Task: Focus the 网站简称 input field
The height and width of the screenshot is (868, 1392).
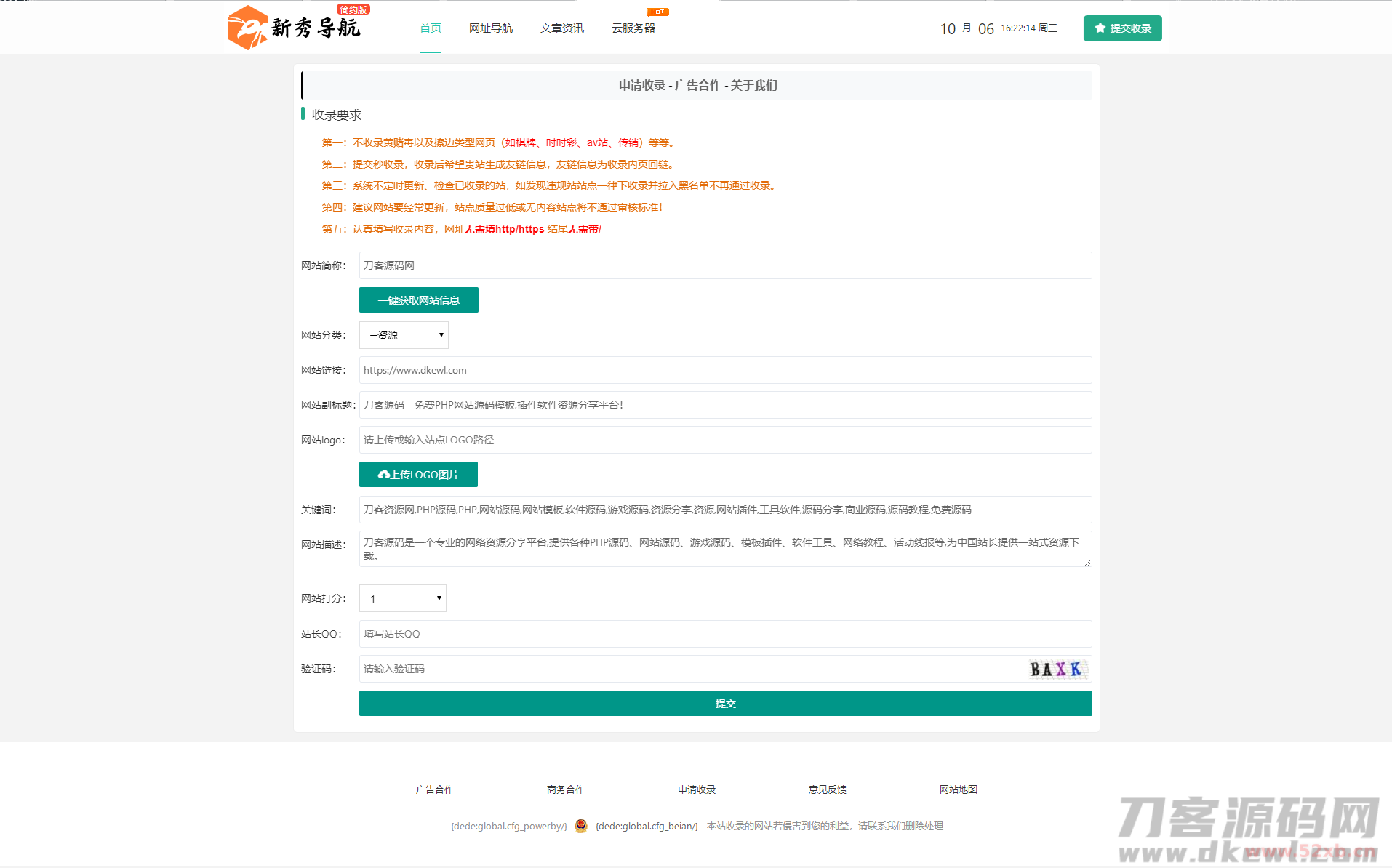Action: 725,265
